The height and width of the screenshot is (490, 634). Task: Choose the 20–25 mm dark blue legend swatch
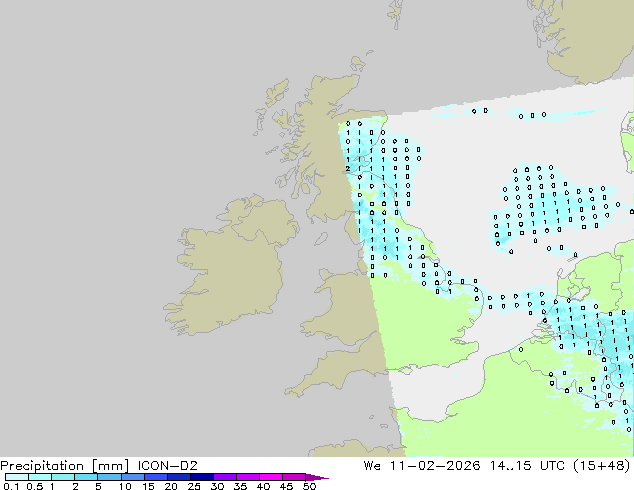pyautogui.click(x=179, y=477)
